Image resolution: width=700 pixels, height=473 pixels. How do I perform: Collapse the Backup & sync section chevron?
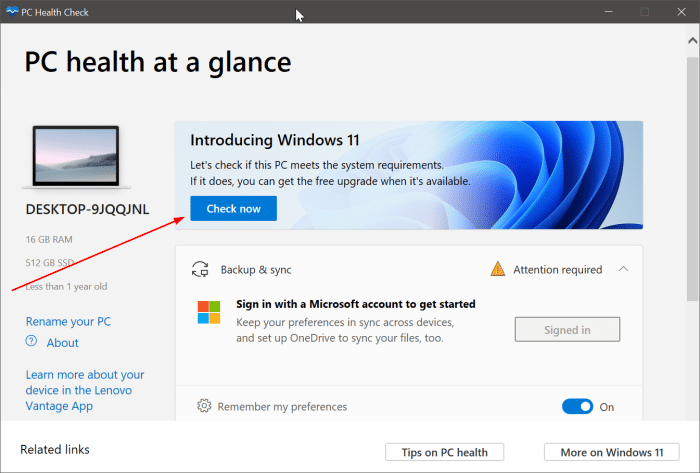(624, 269)
